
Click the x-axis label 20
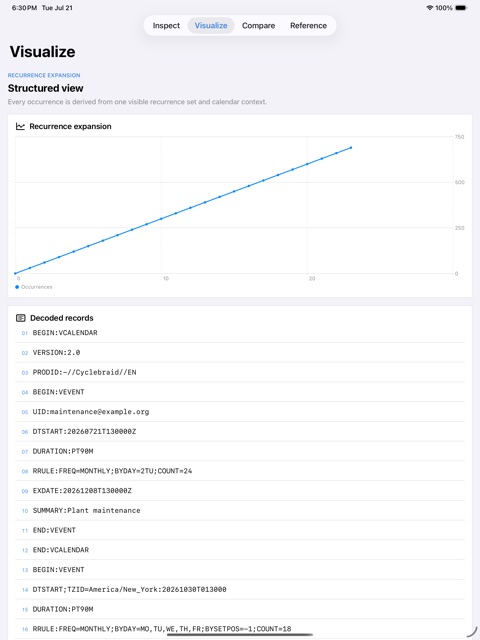(x=312, y=278)
